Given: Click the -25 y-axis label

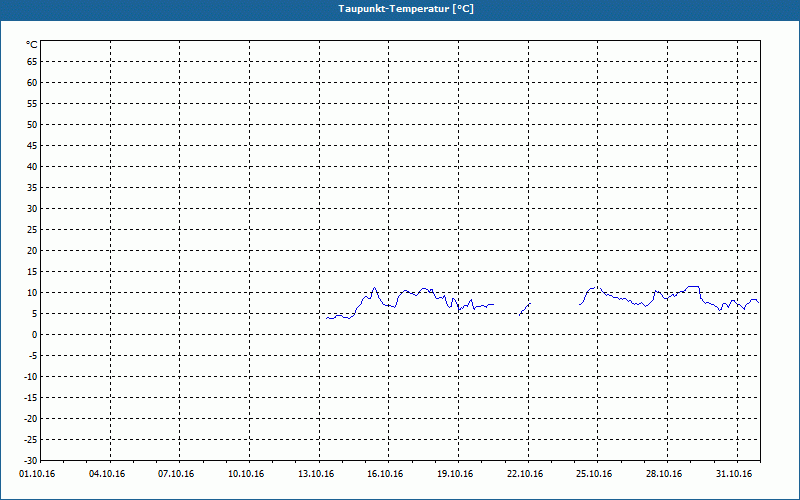Looking at the screenshot, I should [x=31, y=440].
